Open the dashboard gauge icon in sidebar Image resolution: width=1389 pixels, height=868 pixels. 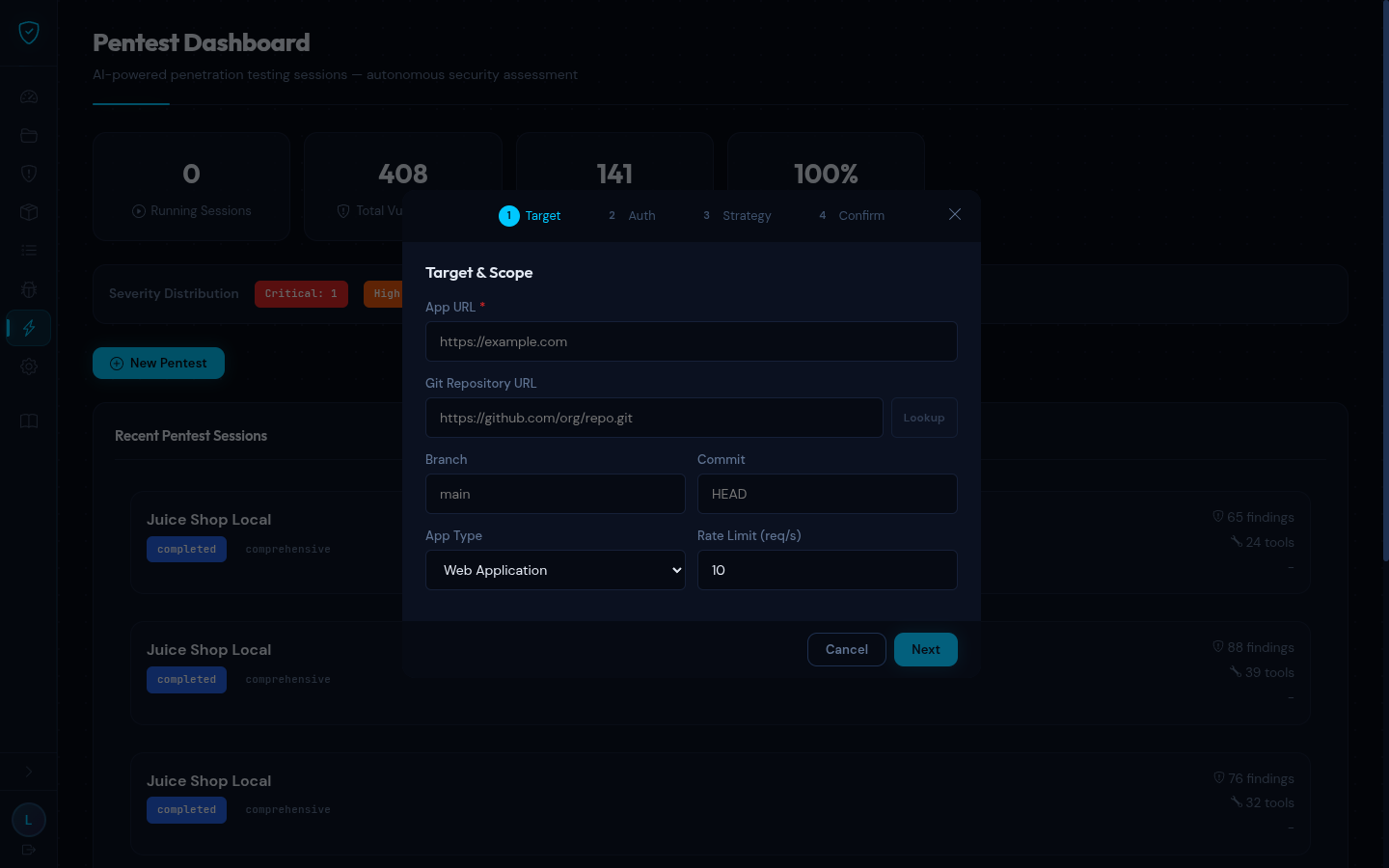pyautogui.click(x=29, y=96)
